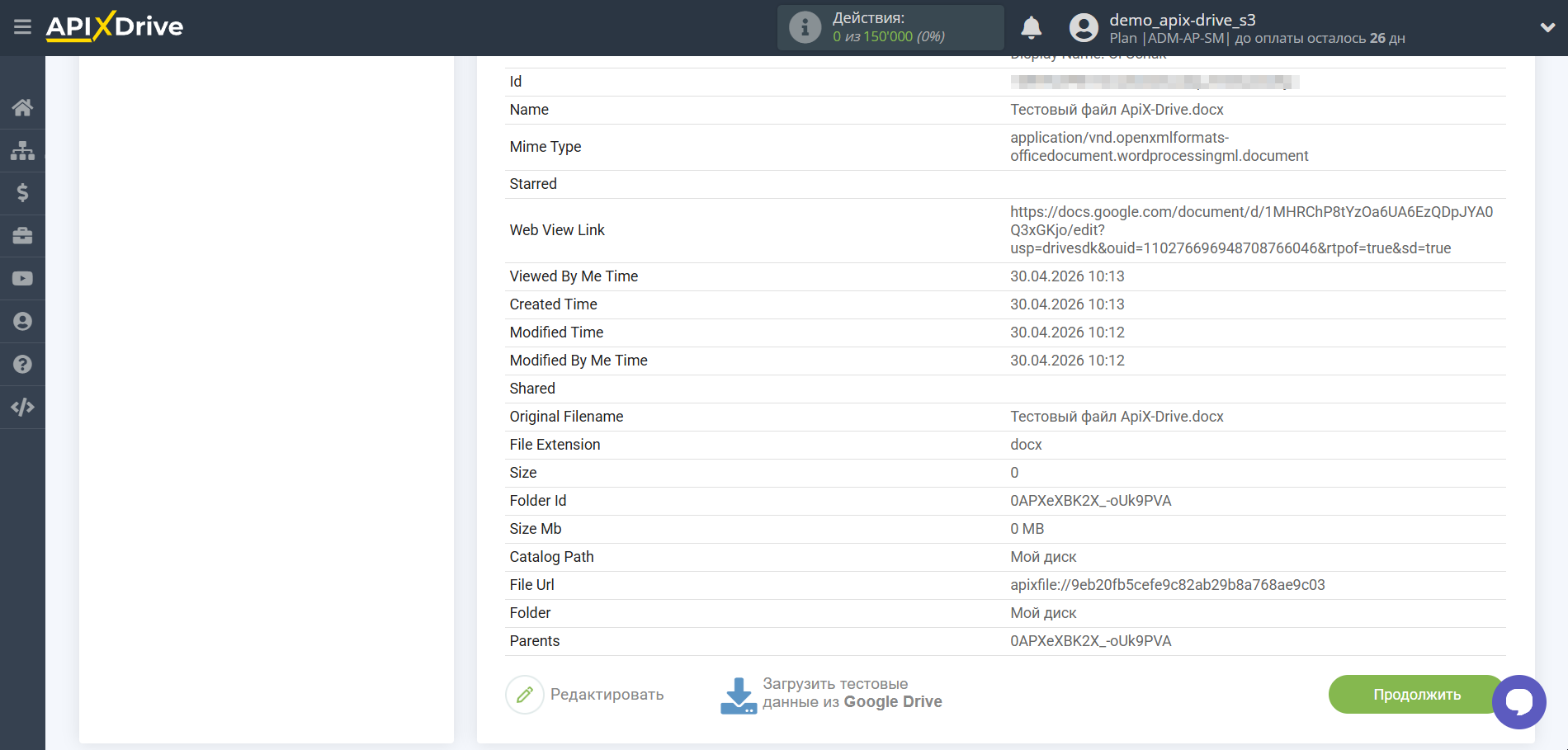Select the Catalog Path value Мой диск
The width and height of the screenshot is (1568, 750).
pos(1043,557)
